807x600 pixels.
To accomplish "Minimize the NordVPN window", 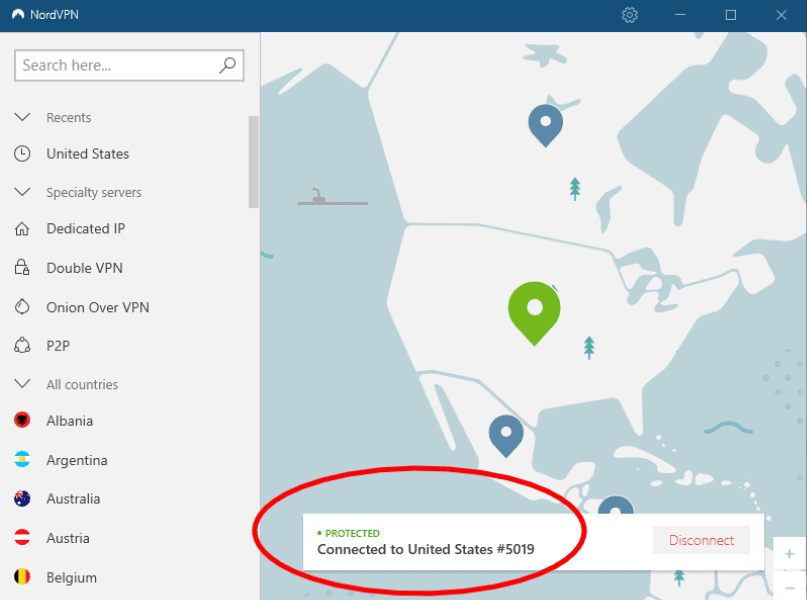I will click(680, 15).
